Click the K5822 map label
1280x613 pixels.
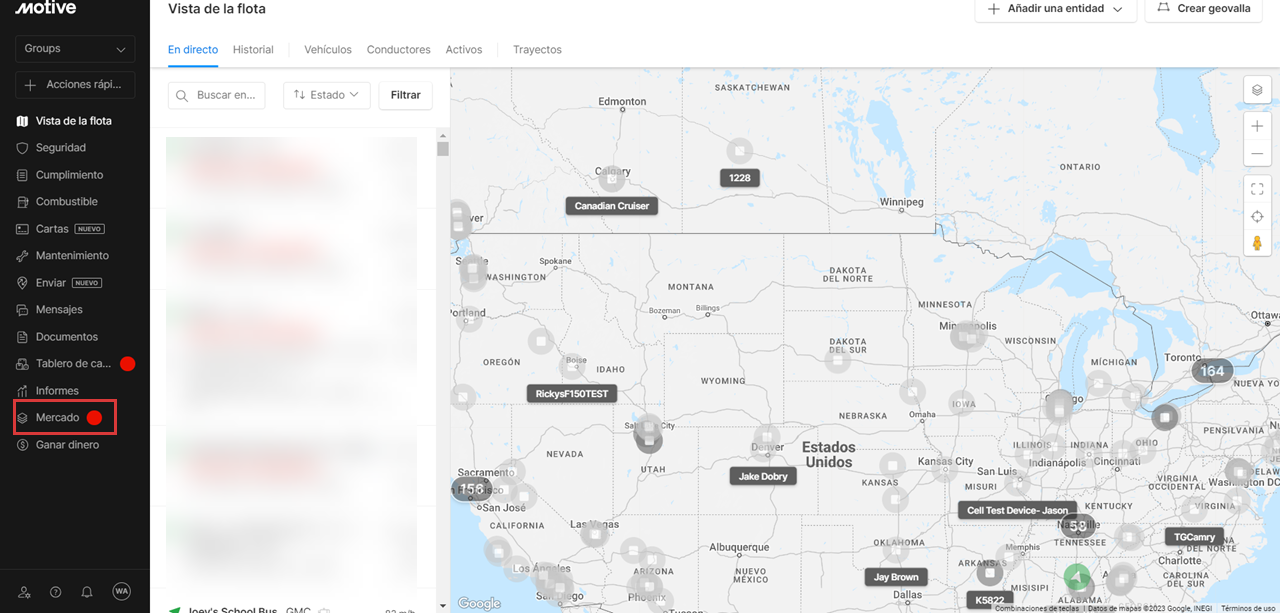pyautogui.click(x=990, y=601)
